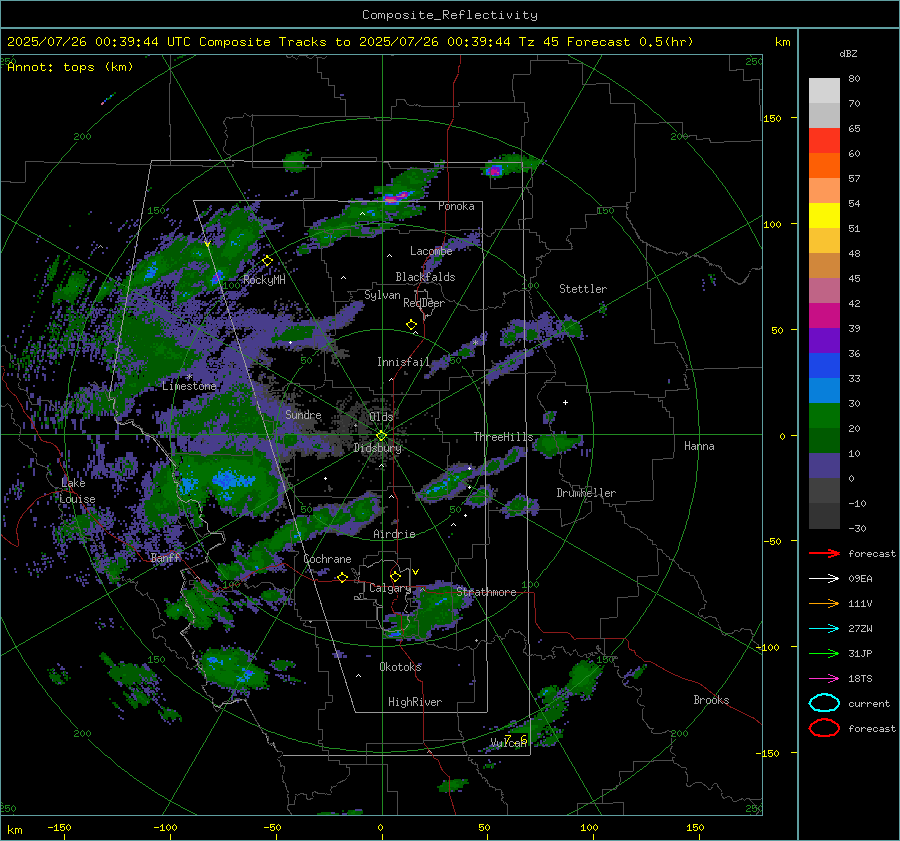900x841 pixels.
Task: Click the Airdrie city label
Action: click(394, 534)
